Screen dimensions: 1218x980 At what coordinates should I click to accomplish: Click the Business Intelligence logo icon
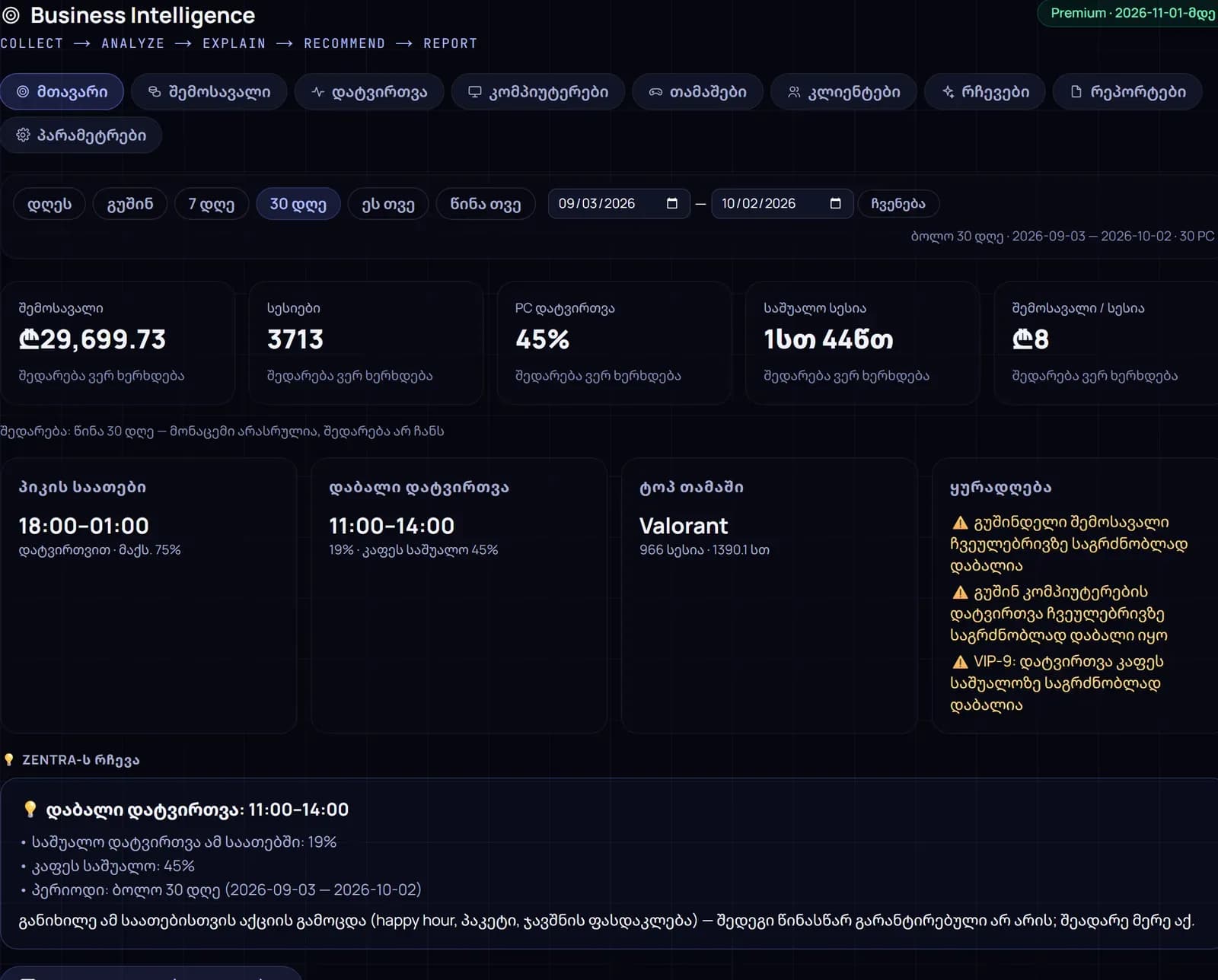pos(11,15)
